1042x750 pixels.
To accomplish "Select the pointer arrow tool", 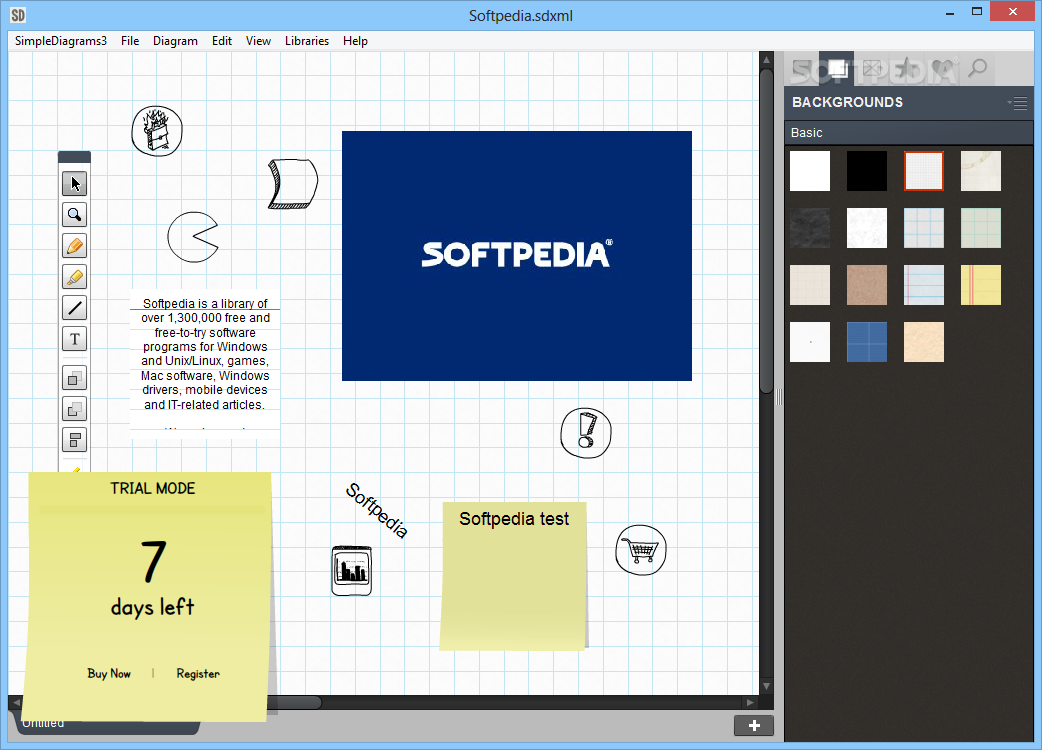I will [x=74, y=183].
